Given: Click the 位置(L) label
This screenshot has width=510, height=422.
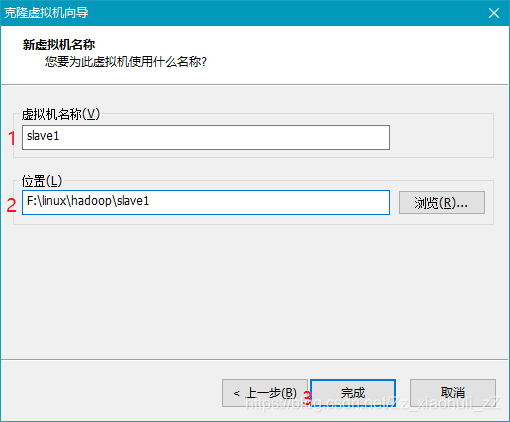Looking at the screenshot, I should [x=42, y=181].
